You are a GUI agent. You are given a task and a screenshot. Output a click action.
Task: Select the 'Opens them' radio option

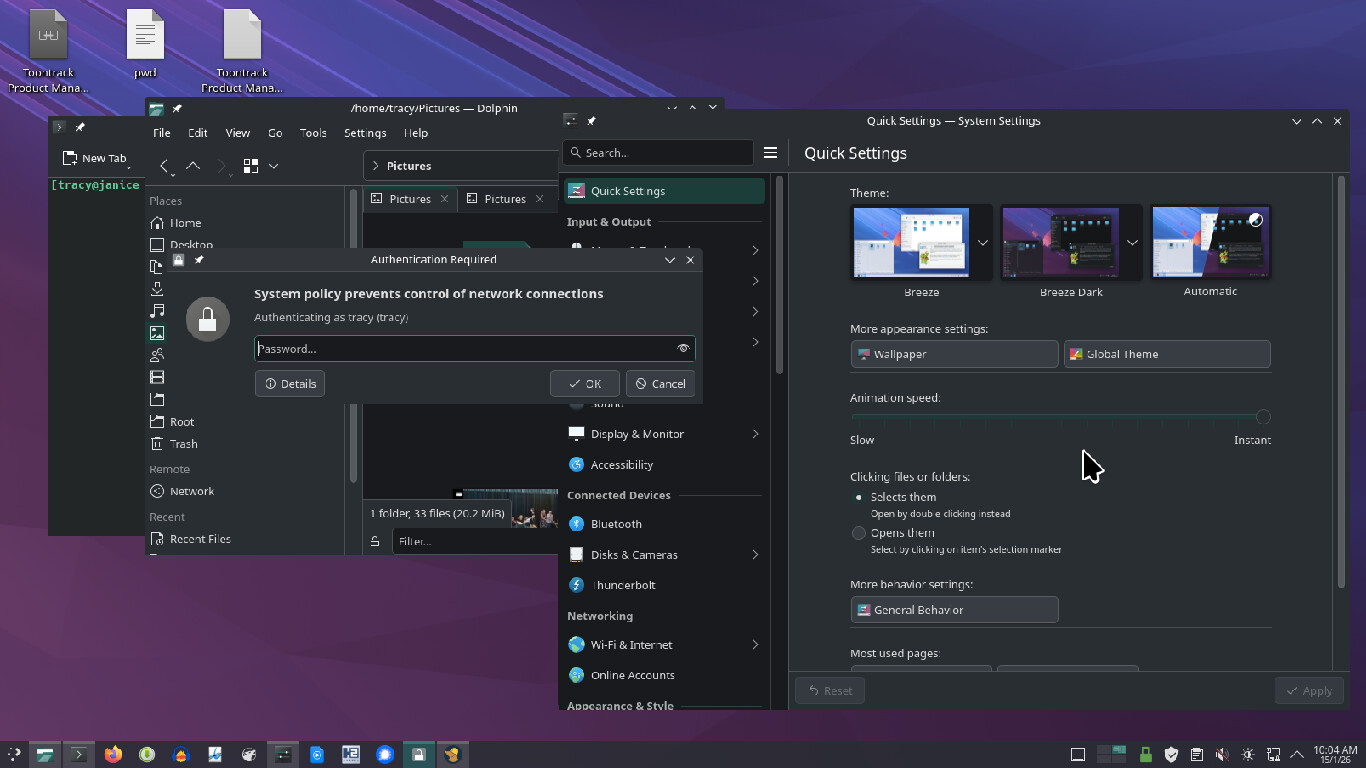point(858,533)
